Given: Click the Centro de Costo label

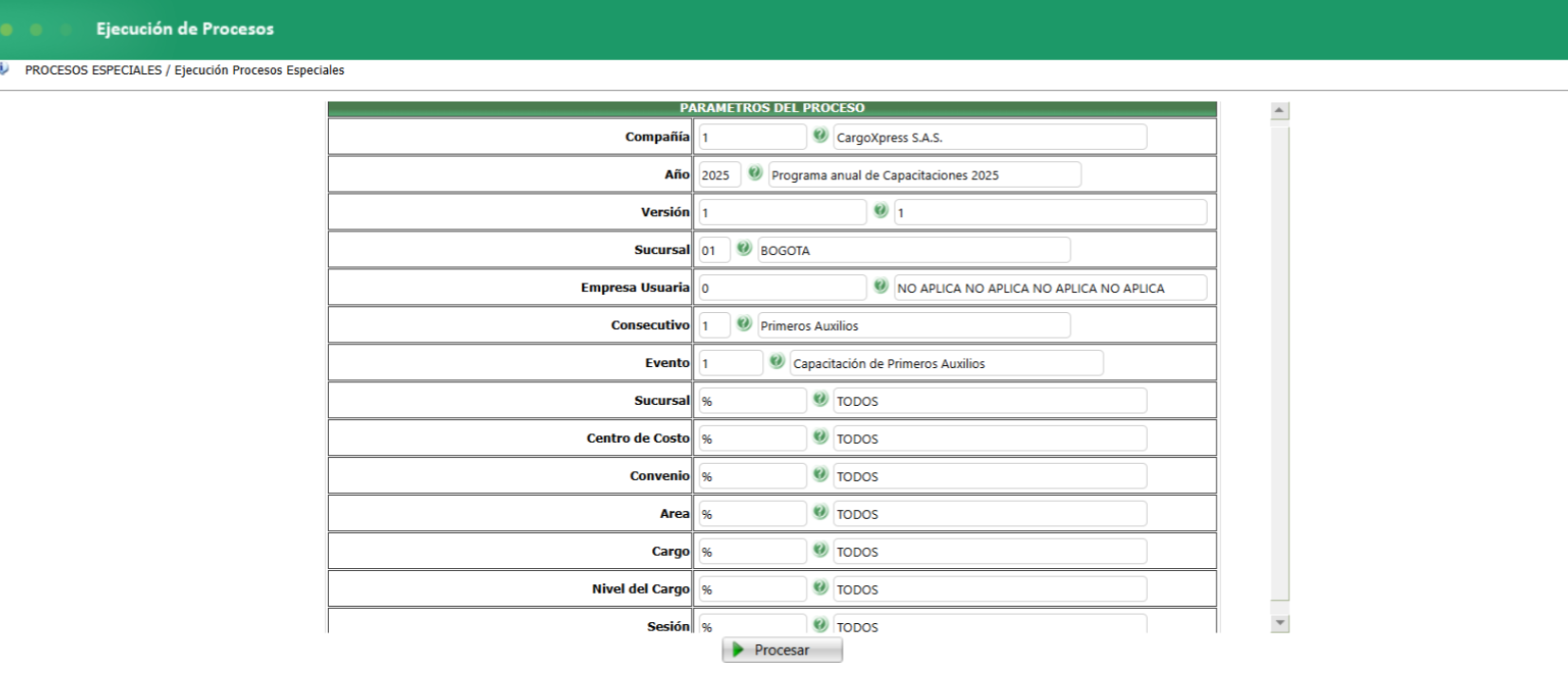Looking at the screenshot, I should [638, 438].
